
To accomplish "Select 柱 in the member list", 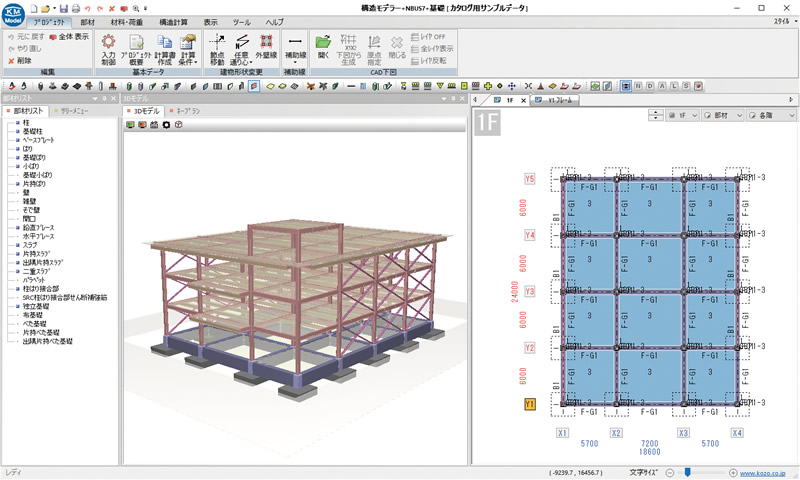I will pos(26,123).
